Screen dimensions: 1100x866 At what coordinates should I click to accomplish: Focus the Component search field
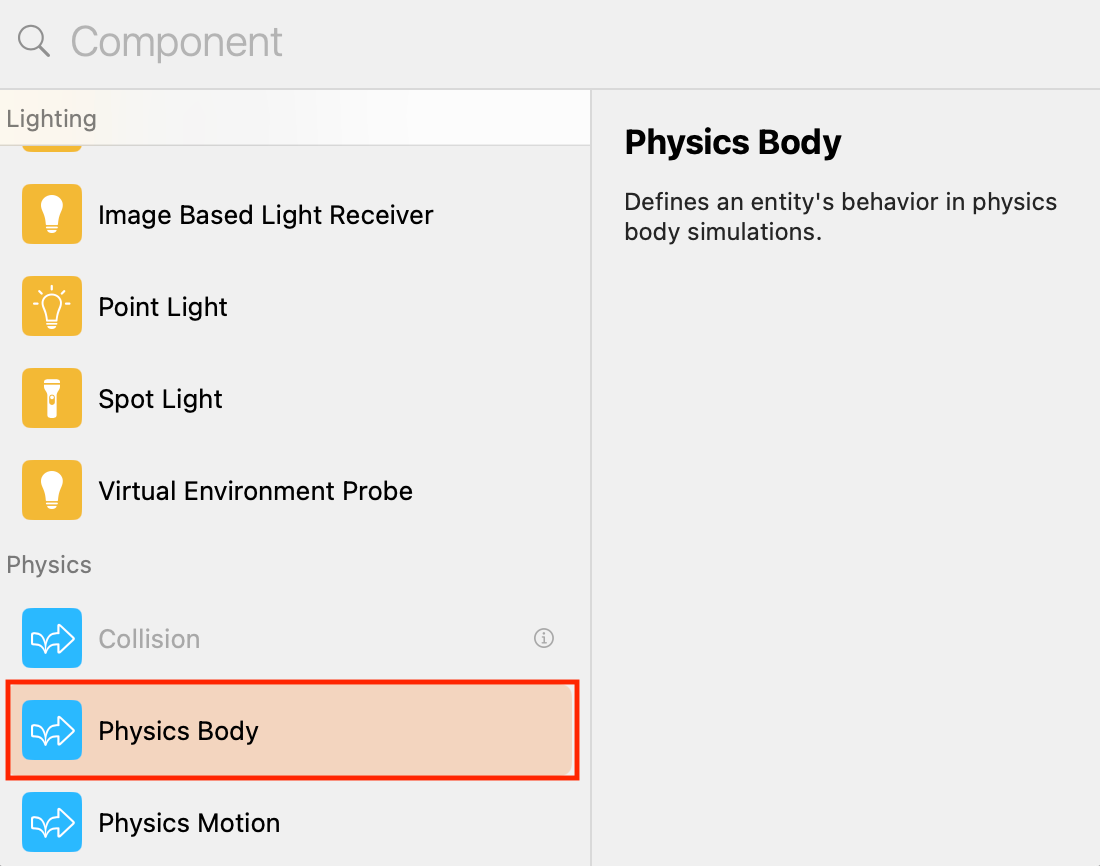[x=300, y=42]
